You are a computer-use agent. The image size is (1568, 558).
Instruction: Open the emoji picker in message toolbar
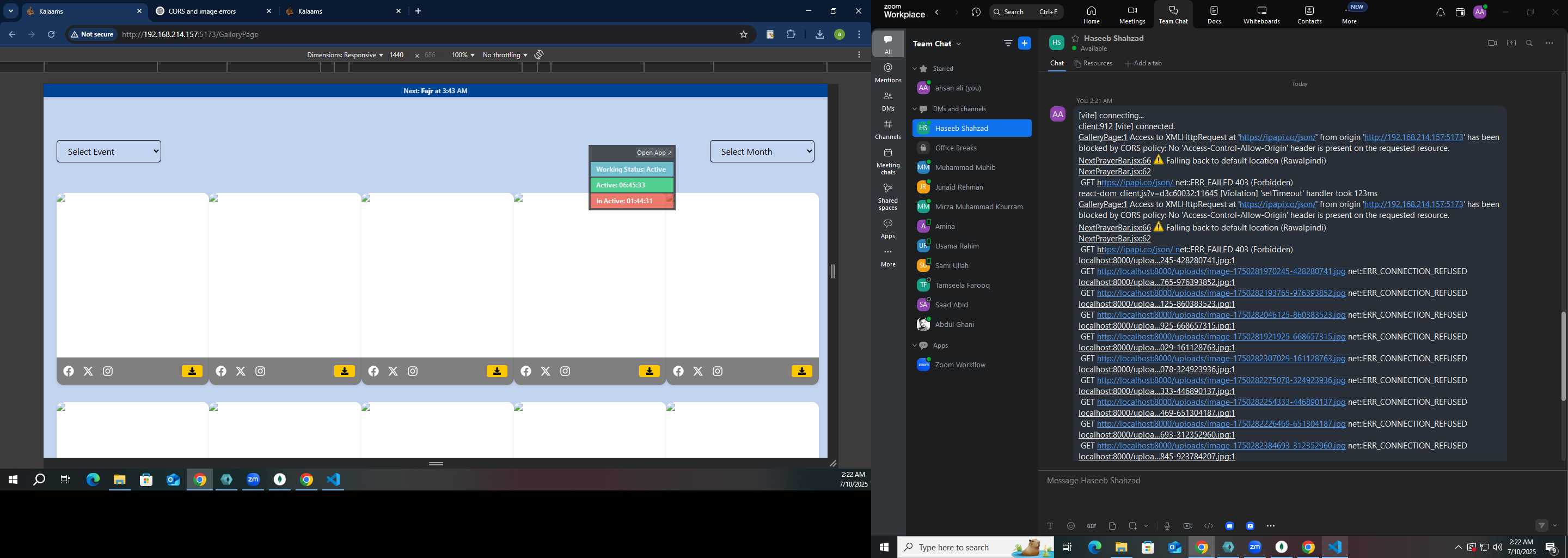click(1071, 526)
